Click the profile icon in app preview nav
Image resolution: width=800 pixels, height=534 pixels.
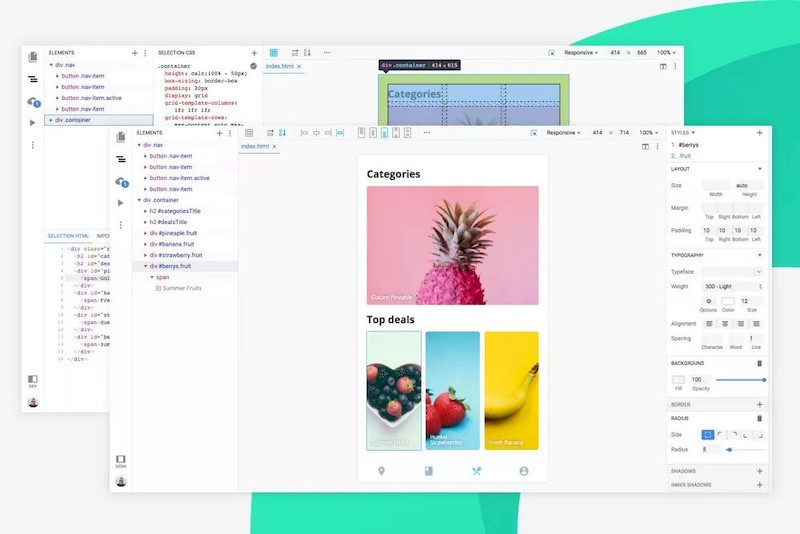point(524,471)
